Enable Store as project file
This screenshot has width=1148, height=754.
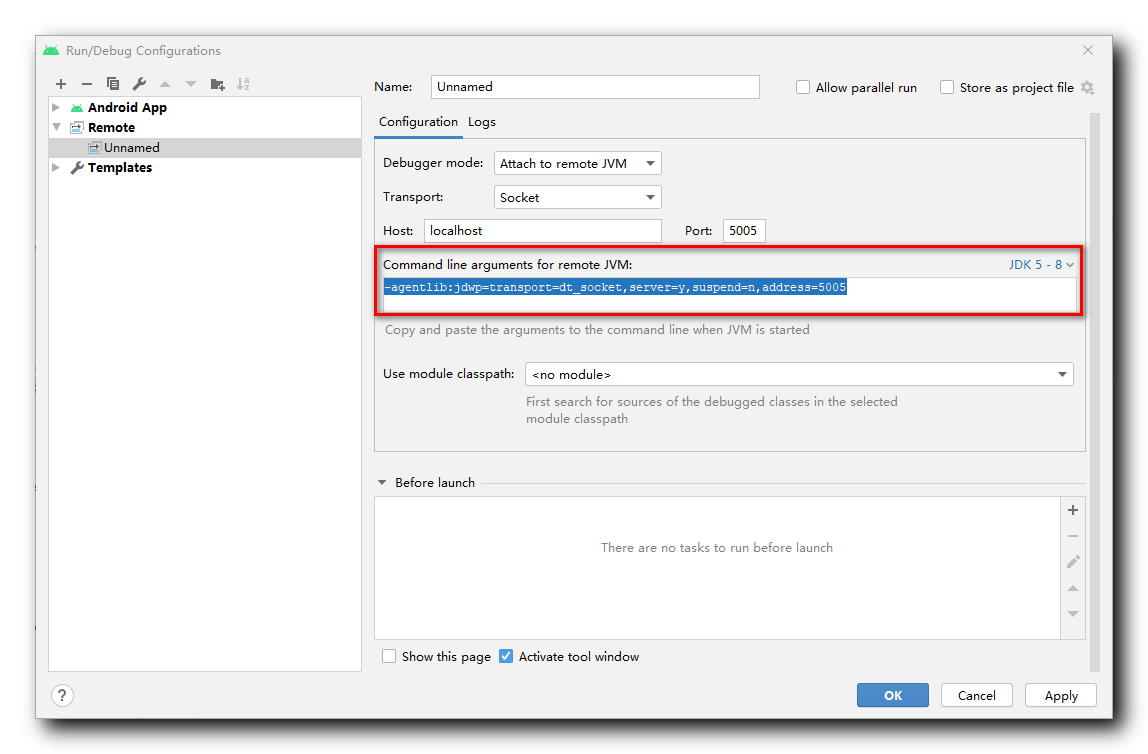[x=947, y=87]
